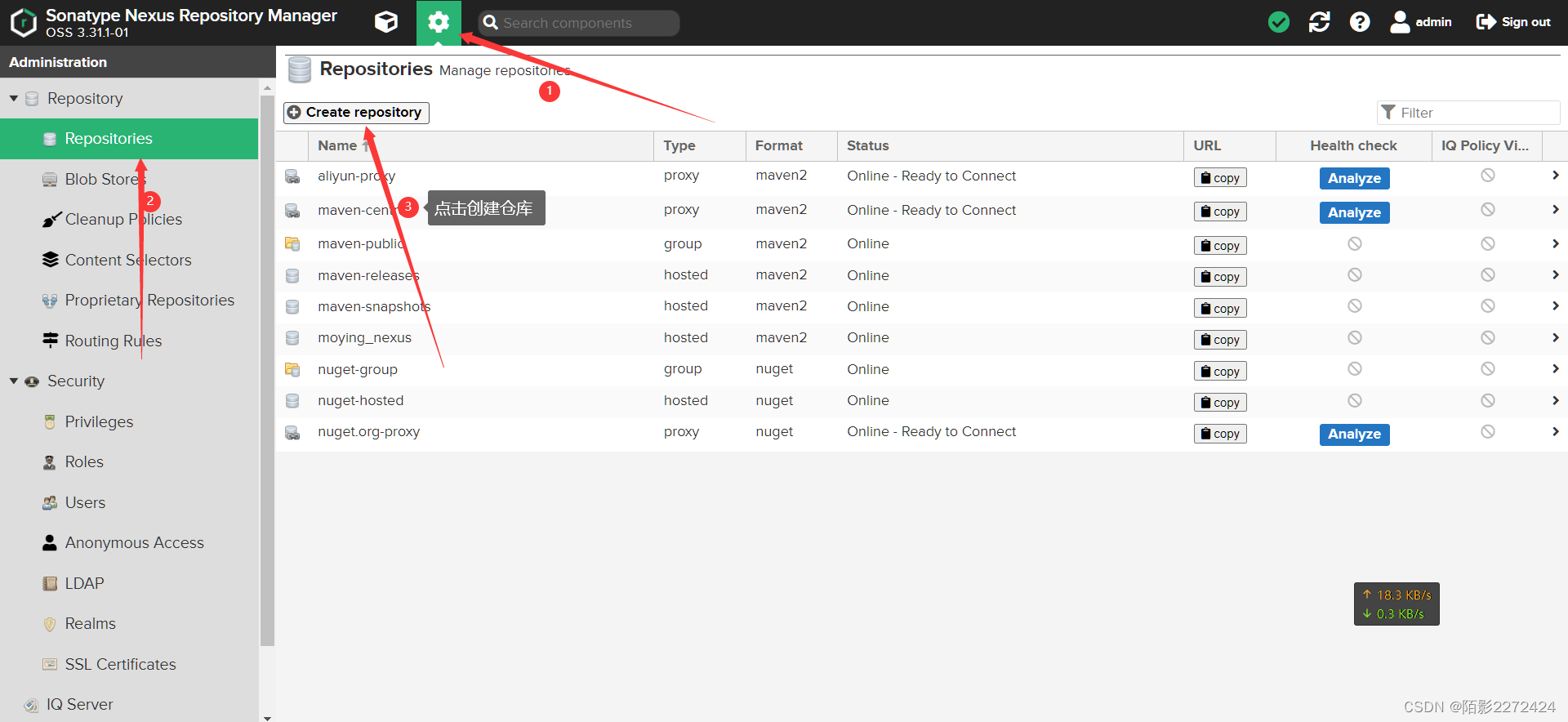Open maven-public row details chevron
Viewport: 1568px width, 722px height.
pyautogui.click(x=1555, y=243)
